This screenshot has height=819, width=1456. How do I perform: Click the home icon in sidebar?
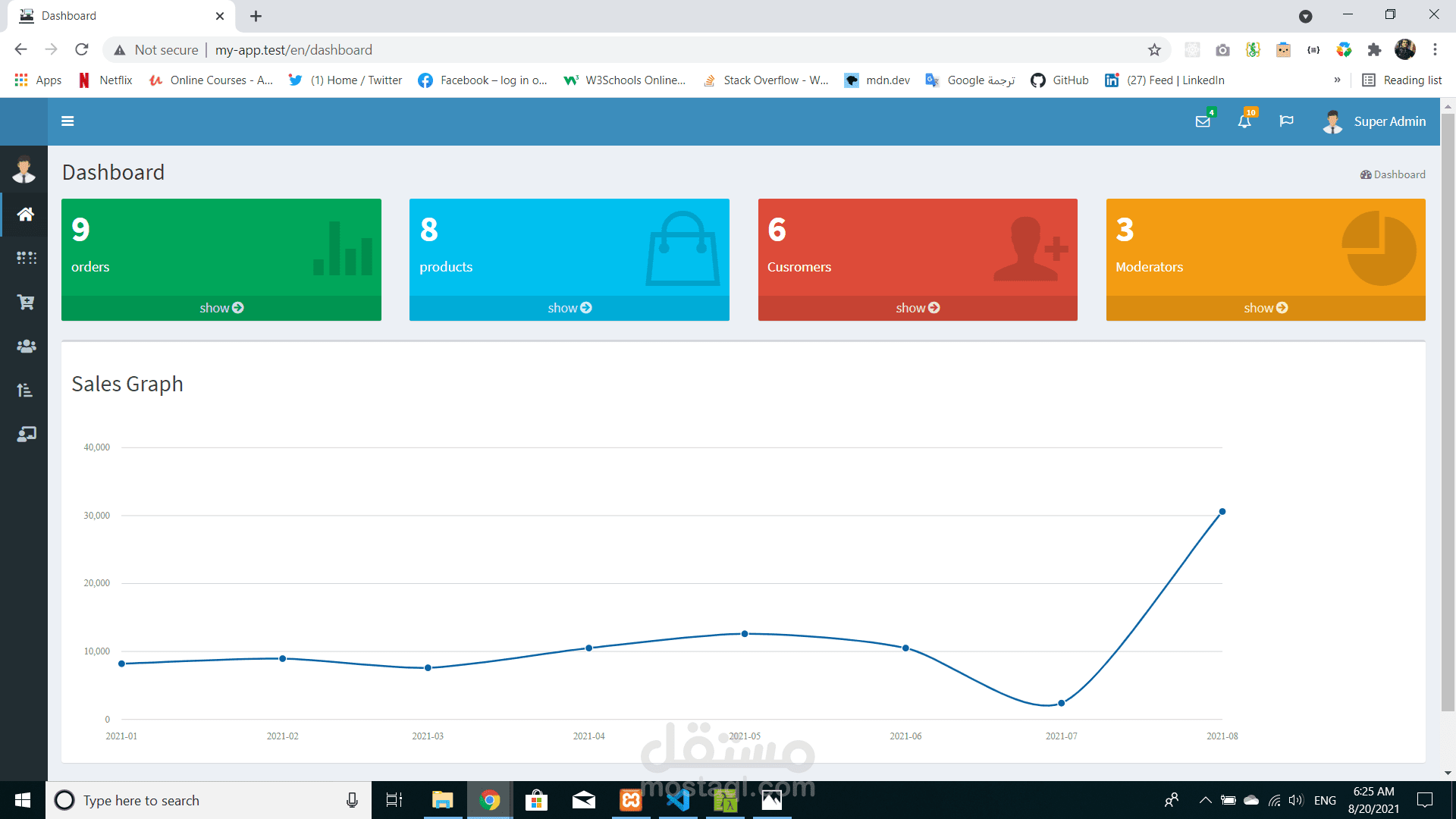(x=25, y=215)
